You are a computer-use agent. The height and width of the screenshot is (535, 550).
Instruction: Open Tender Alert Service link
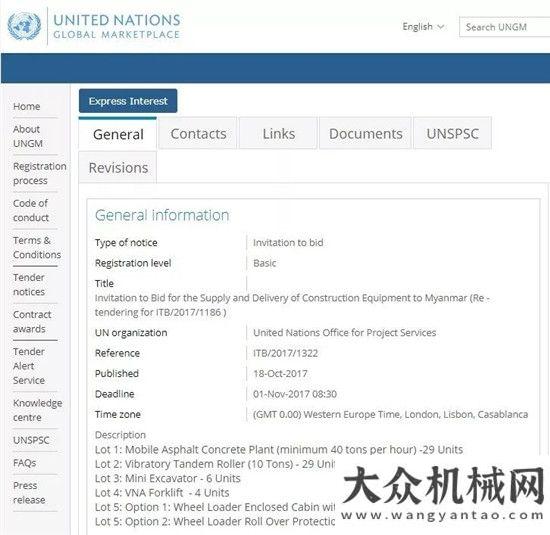(x=29, y=366)
